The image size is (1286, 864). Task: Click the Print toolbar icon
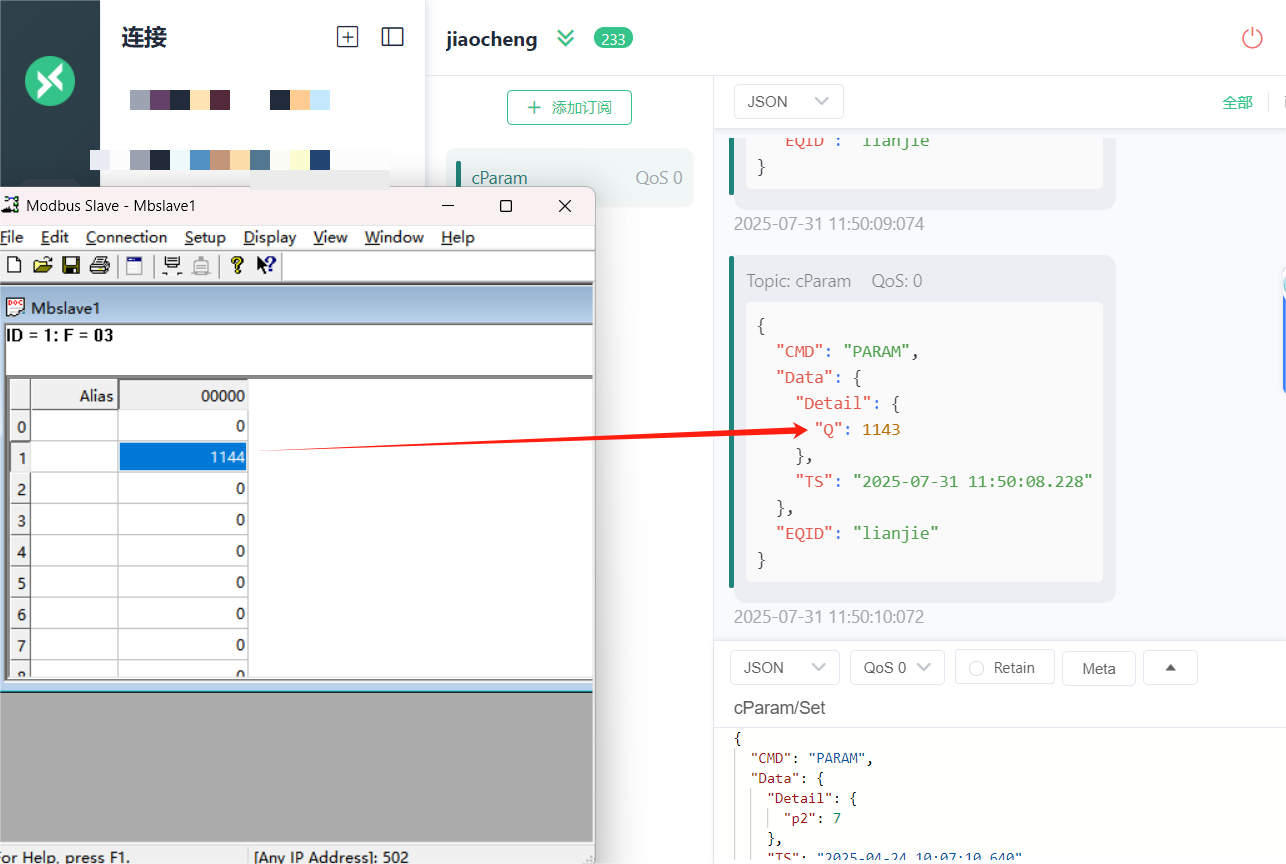99,265
